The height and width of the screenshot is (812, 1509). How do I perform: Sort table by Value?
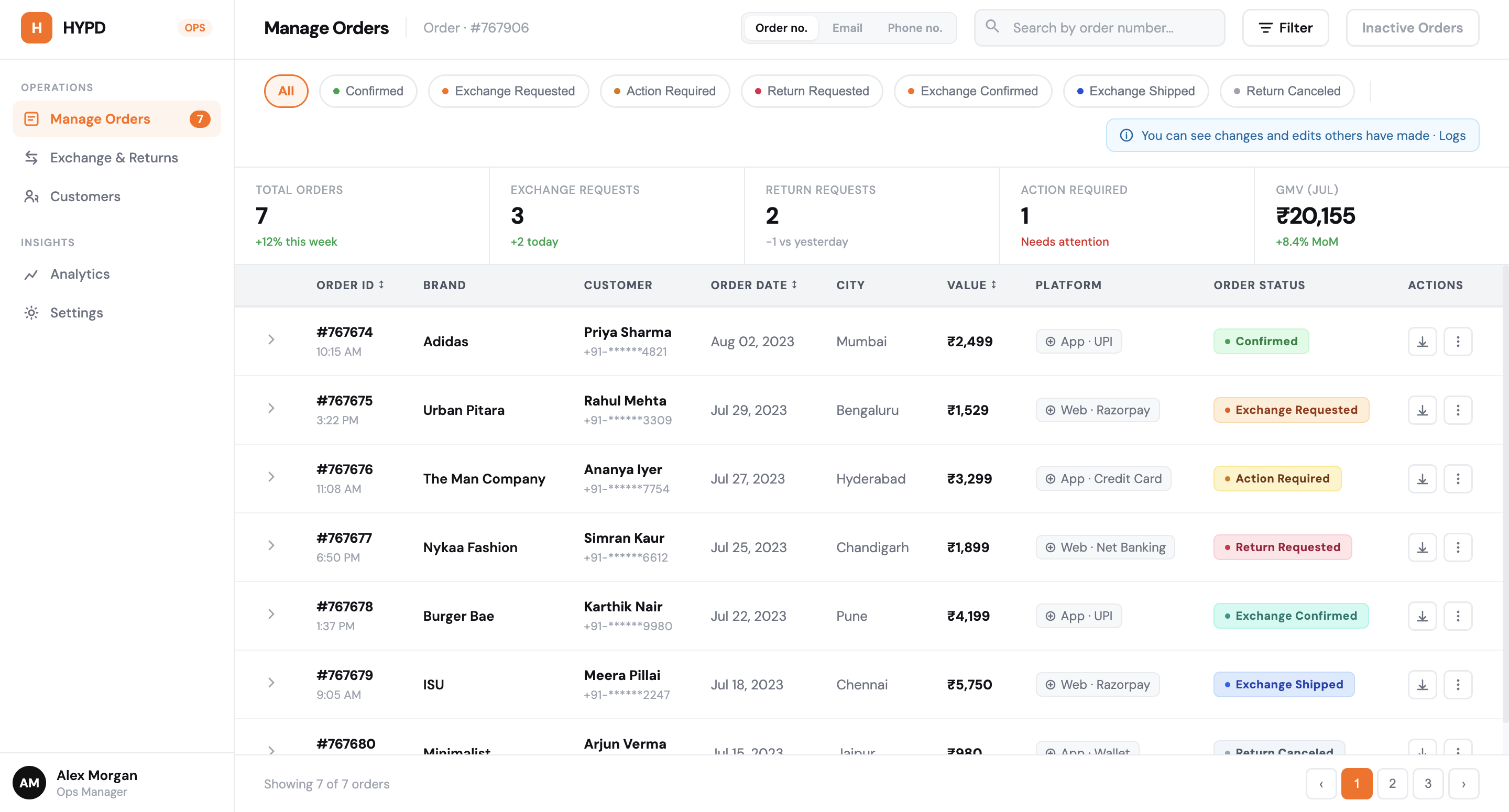[x=972, y=285]
